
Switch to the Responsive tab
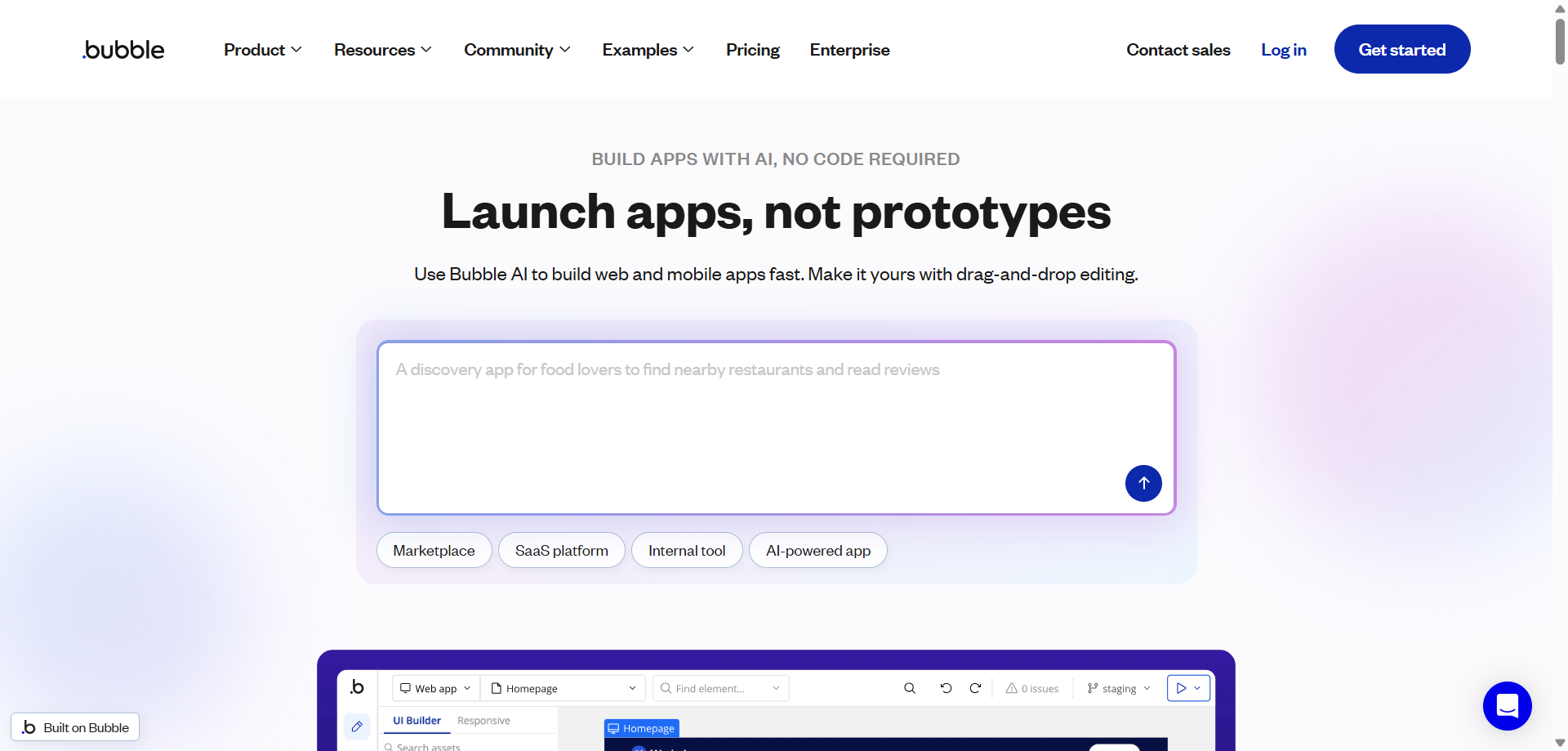point(483,721)
